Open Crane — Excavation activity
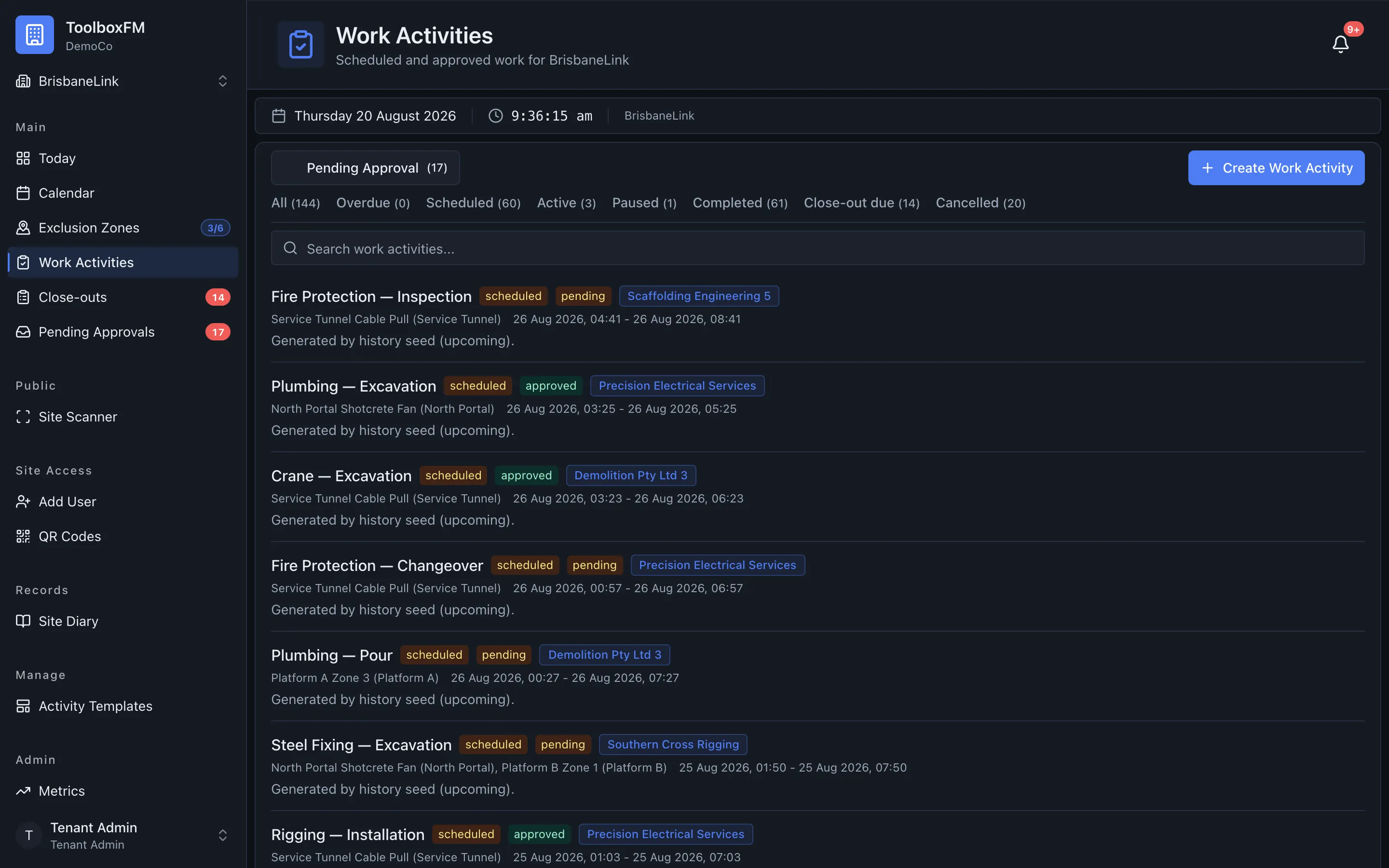This screenshot has width=1389, height=868. 341,475
